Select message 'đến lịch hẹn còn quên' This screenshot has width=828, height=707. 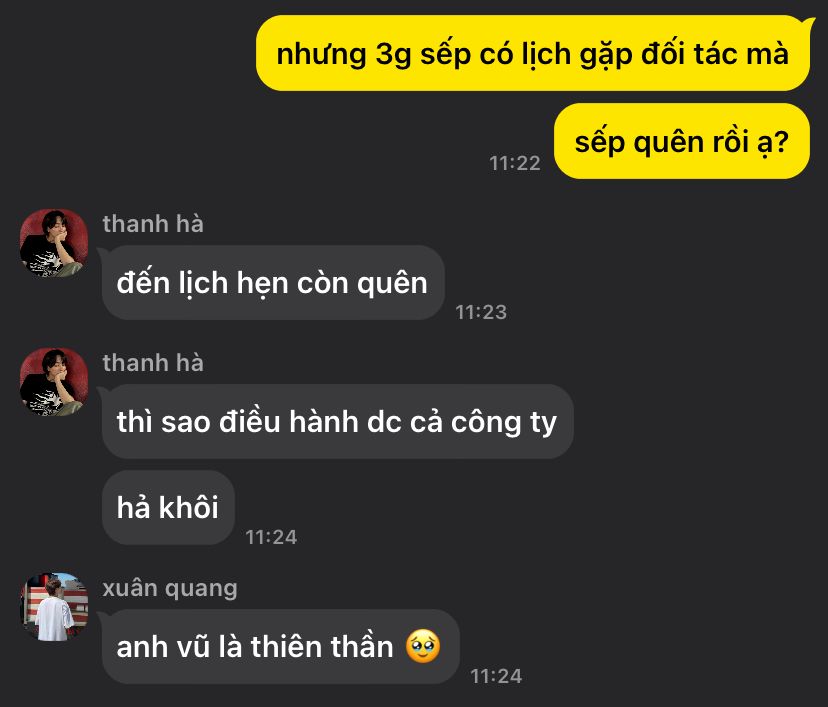[x=273, y=282]
